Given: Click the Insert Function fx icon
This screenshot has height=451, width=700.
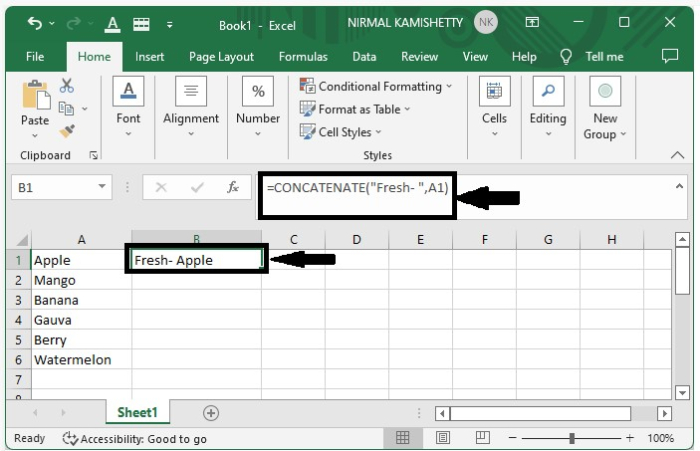Looking at the screenshot, I should (233, 187).
